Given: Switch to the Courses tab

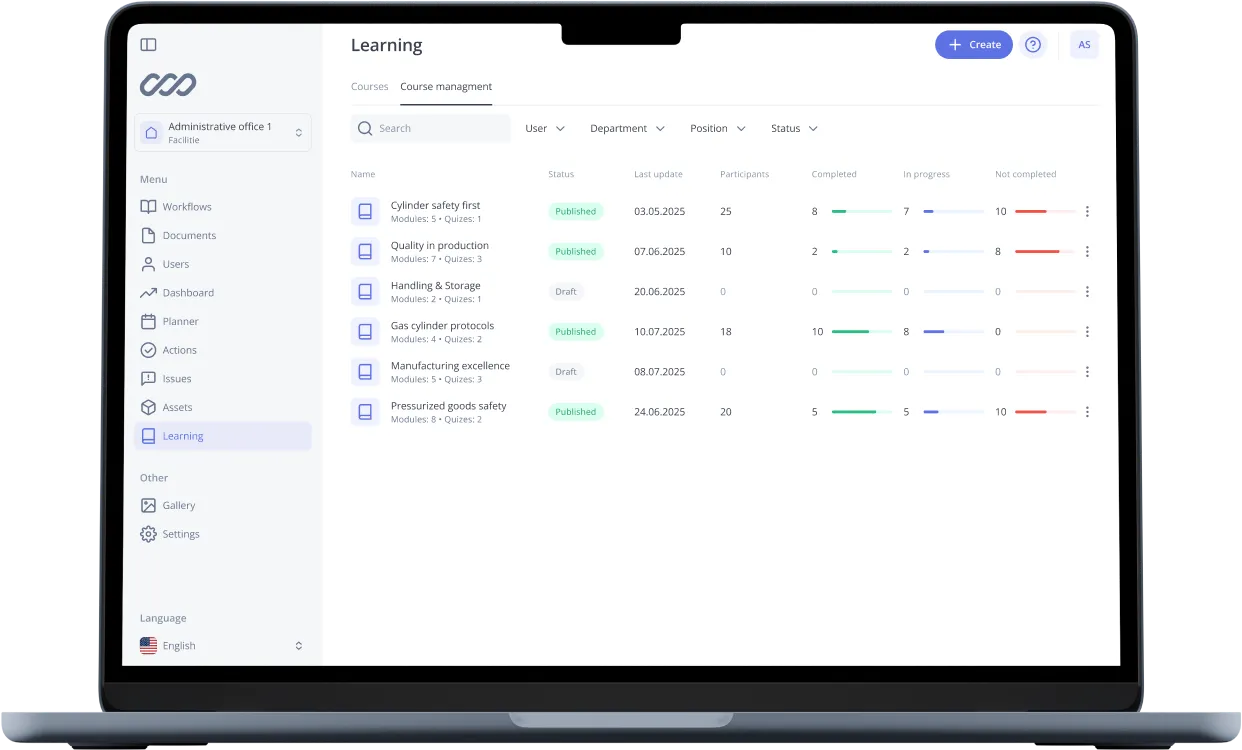Looking at the screenshot, I should click(x=369, y=87).
